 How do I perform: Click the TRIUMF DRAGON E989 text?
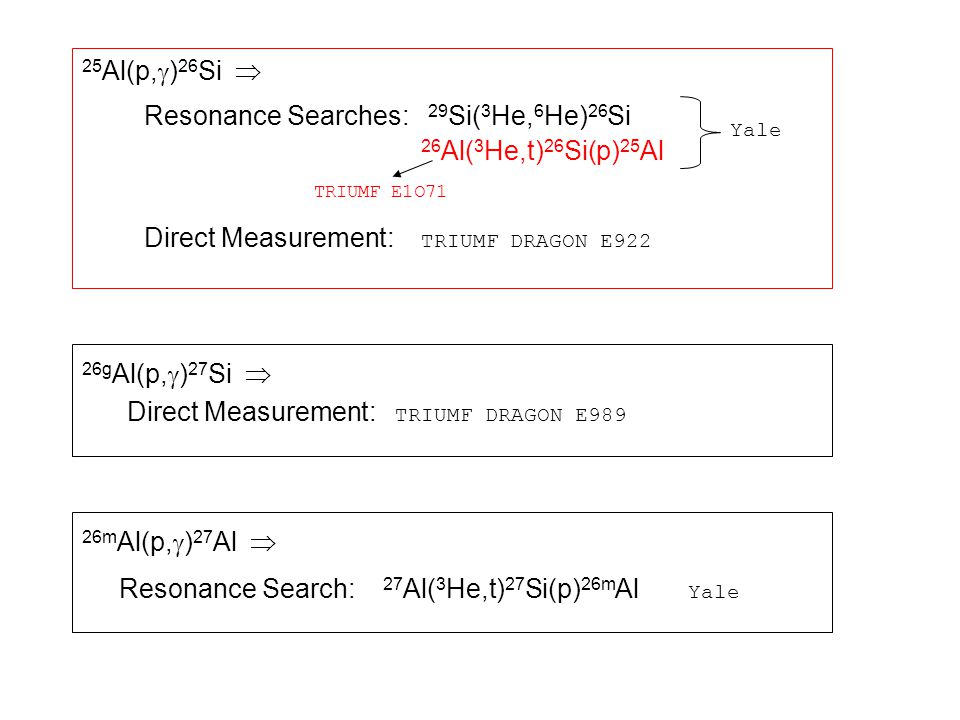point(511,415)
